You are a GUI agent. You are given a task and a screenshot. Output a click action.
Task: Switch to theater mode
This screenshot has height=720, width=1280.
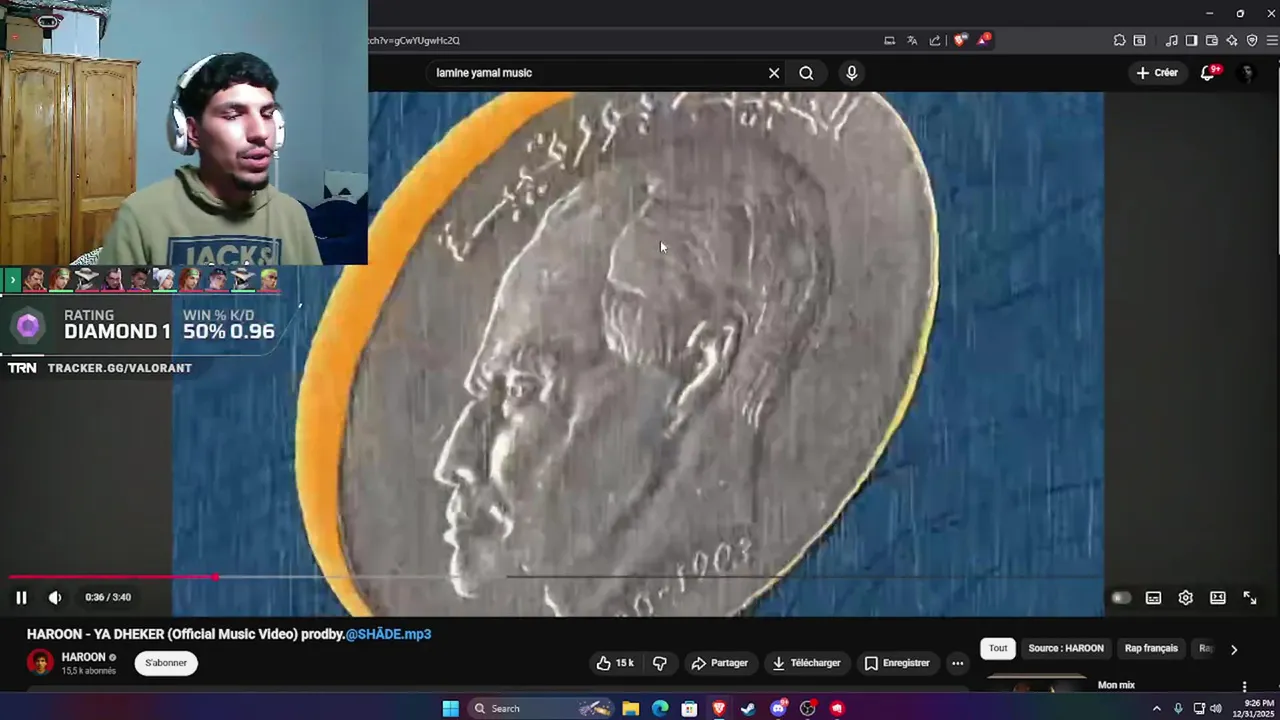click(x=1217, y=598)
